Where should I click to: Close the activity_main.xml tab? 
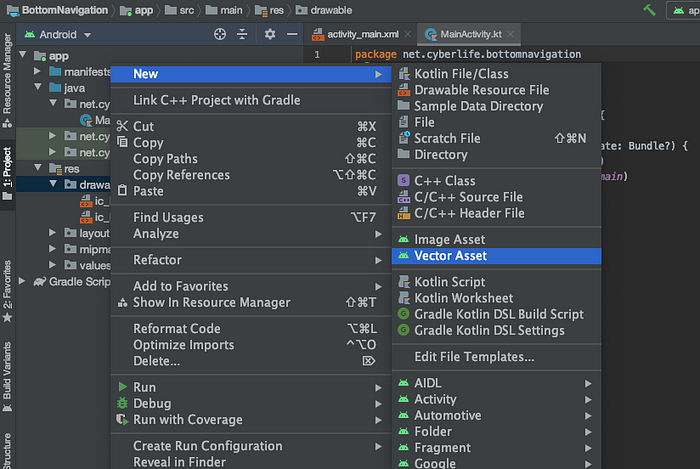(408, 34)
